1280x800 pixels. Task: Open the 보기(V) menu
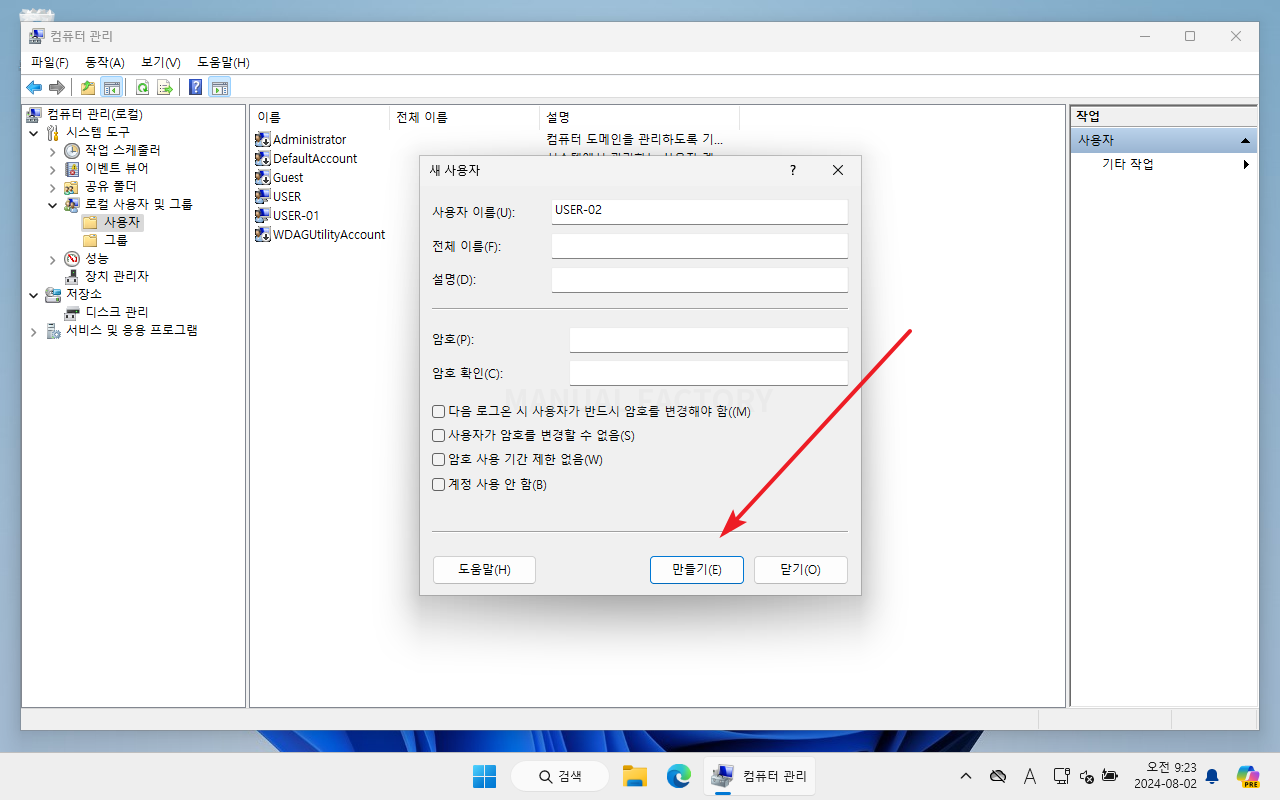point(161,62)
